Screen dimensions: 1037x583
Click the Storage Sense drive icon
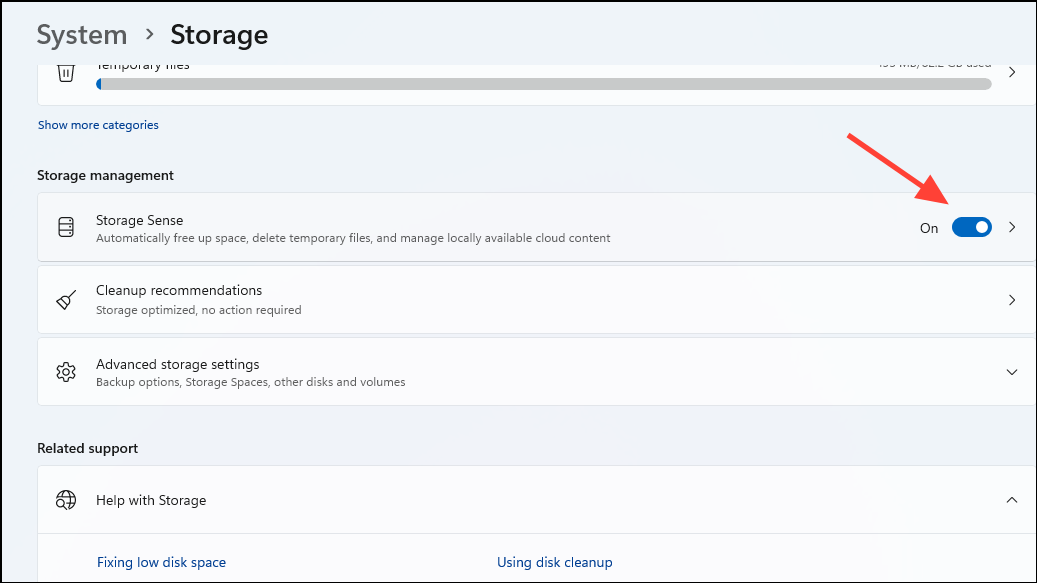click(66, 228)
